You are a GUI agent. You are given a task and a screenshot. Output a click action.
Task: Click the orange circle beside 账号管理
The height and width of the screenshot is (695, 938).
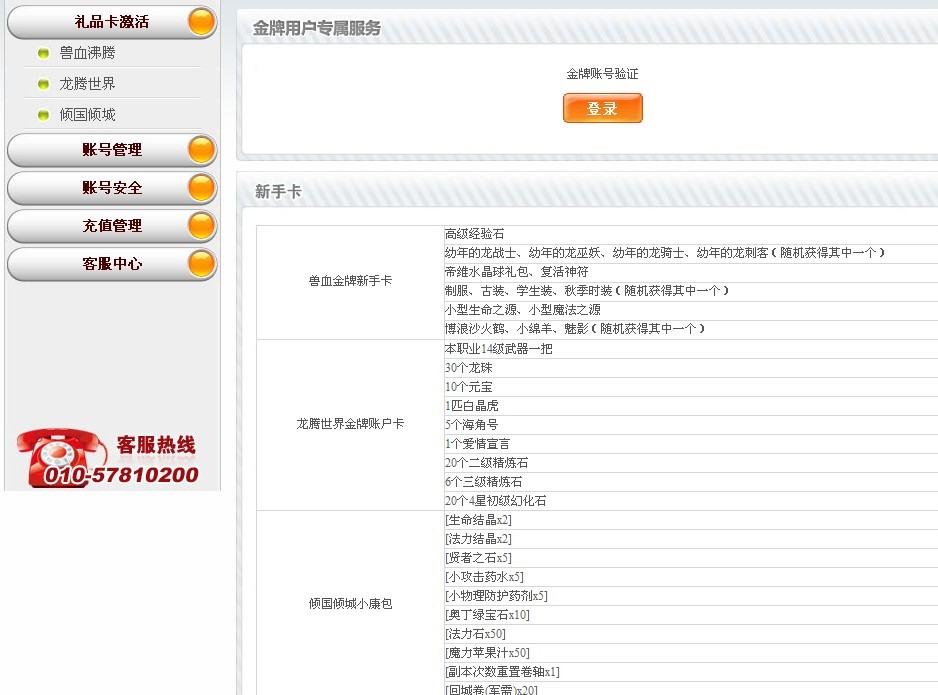pos(201,150)
